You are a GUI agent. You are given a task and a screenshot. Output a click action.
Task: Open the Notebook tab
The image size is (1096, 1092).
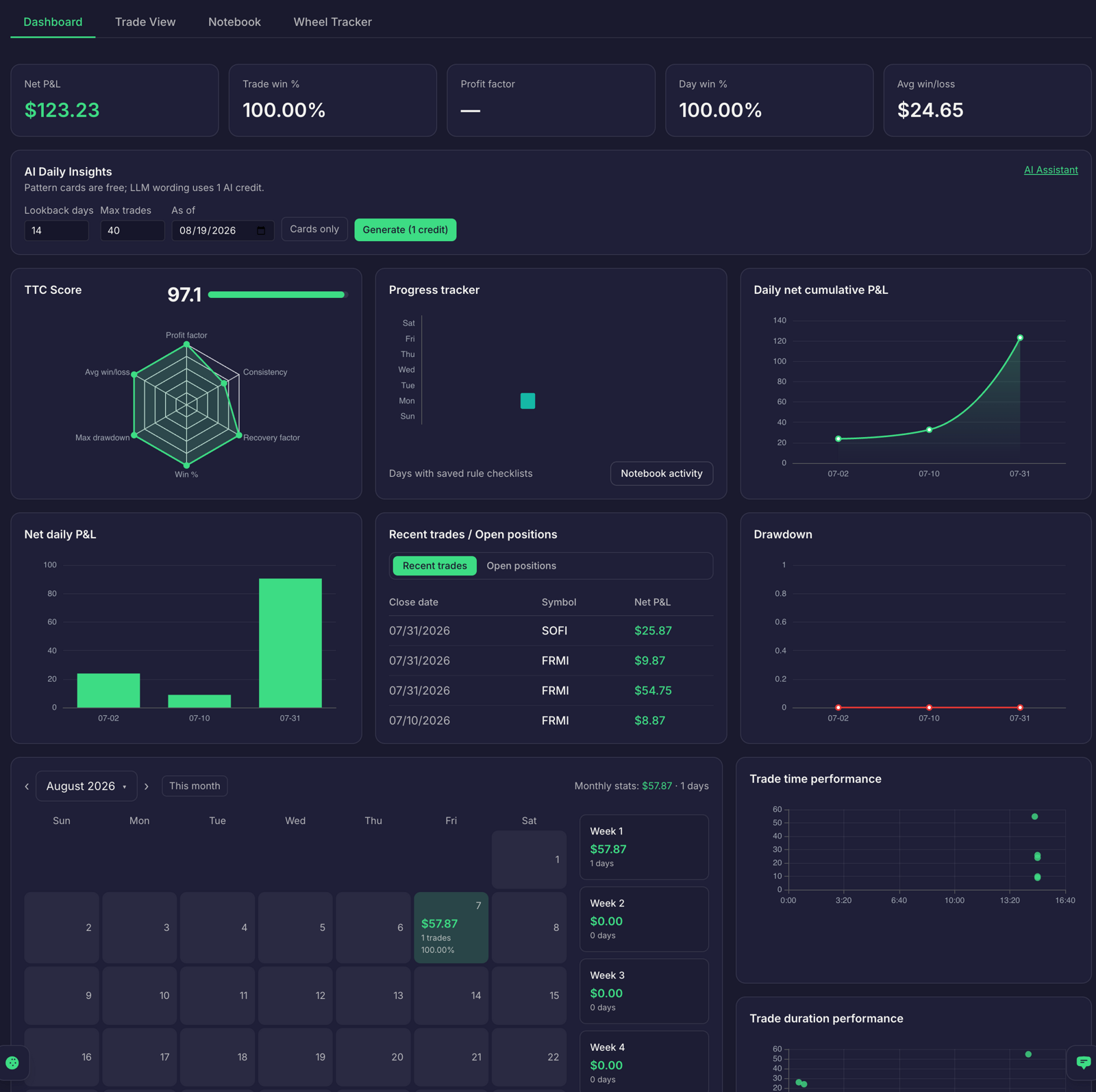click(x=234, y=22)
